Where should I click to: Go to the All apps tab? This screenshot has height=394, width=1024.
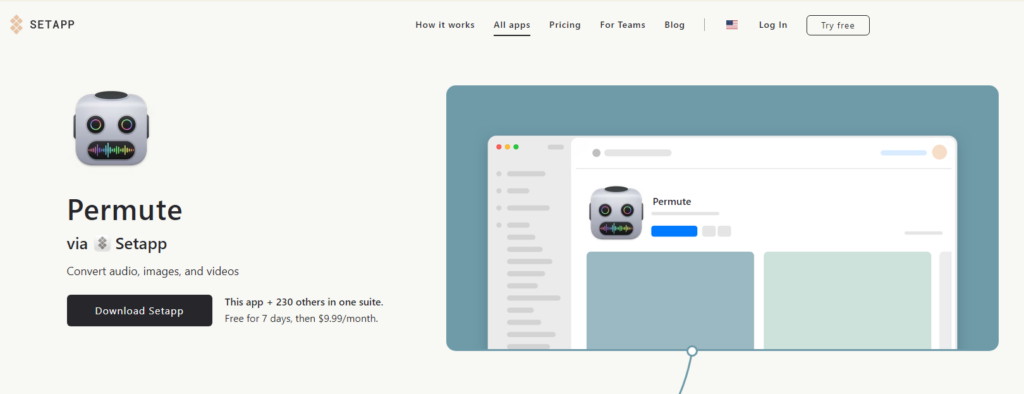click(512, 25)
